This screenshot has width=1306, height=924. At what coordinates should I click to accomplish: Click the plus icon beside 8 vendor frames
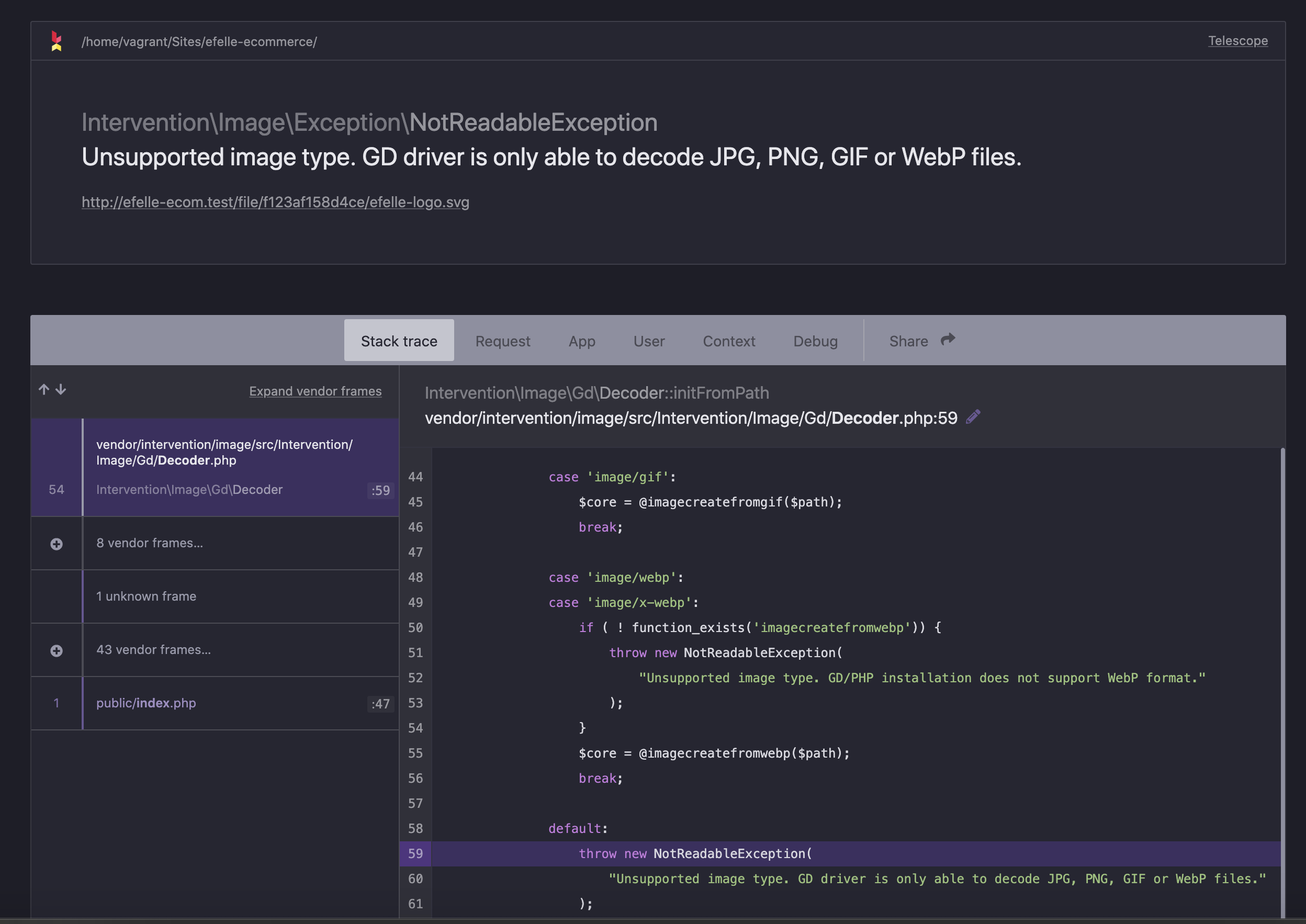pos(57,544)
